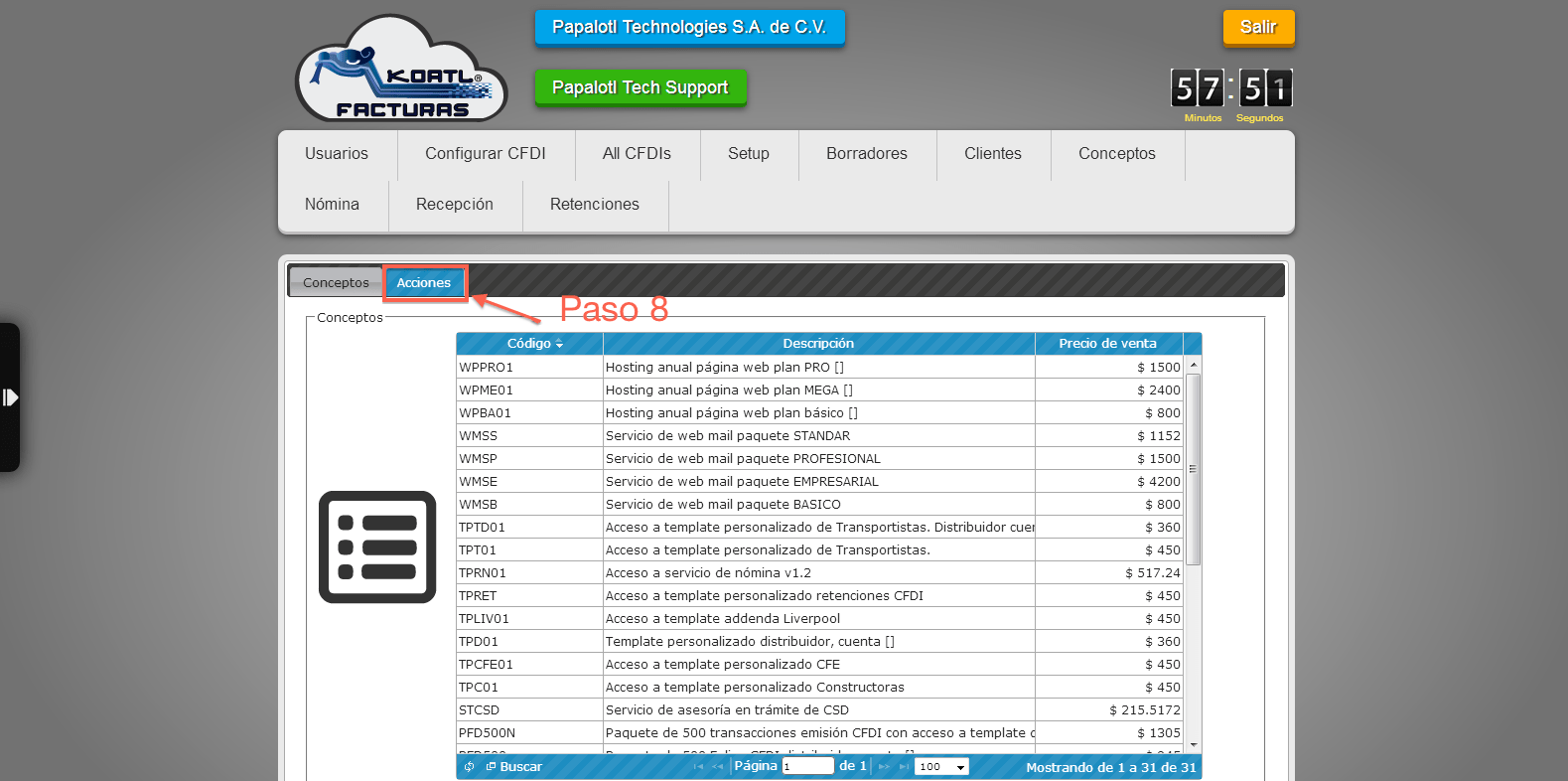
Task: Click 'Mostrando de 1 a 31 de 31' status
Action: (x=1111, y=767)
